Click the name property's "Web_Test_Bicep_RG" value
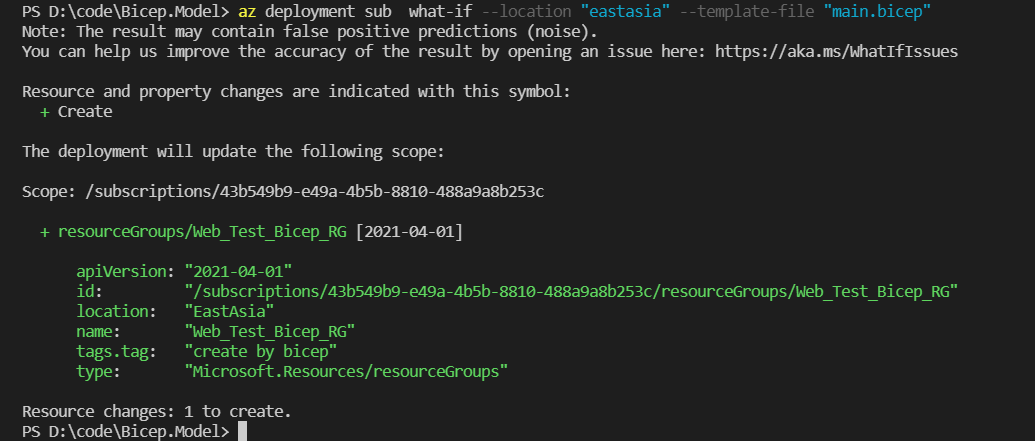Screen dimensions: 1035x441 pos(270,331)
